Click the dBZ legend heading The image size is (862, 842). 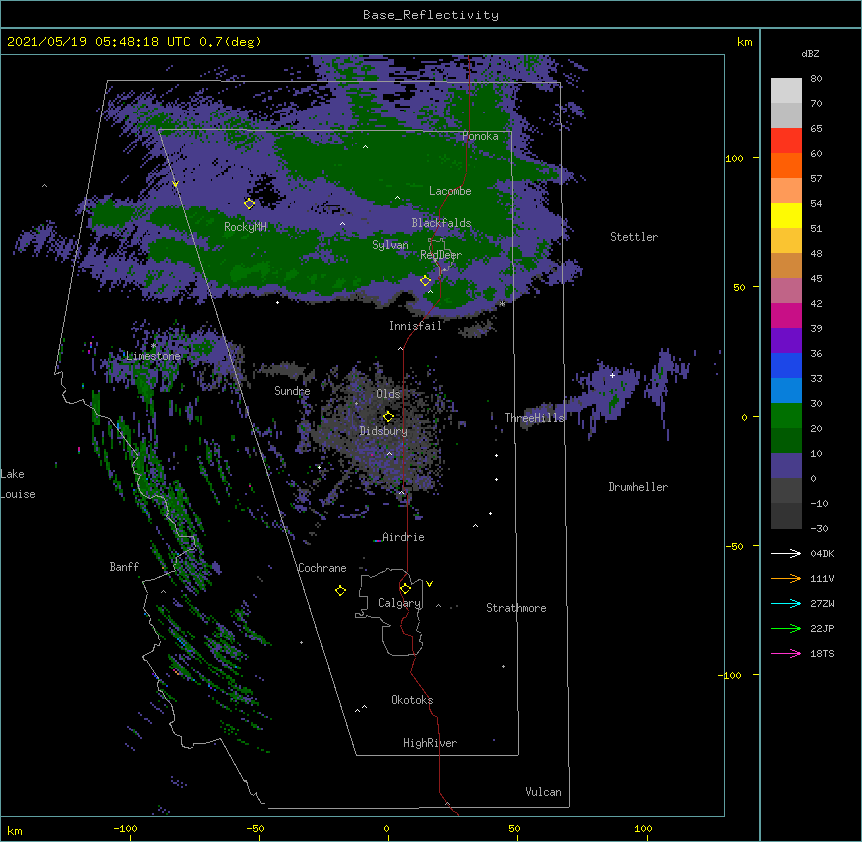[x=810, y=54]
